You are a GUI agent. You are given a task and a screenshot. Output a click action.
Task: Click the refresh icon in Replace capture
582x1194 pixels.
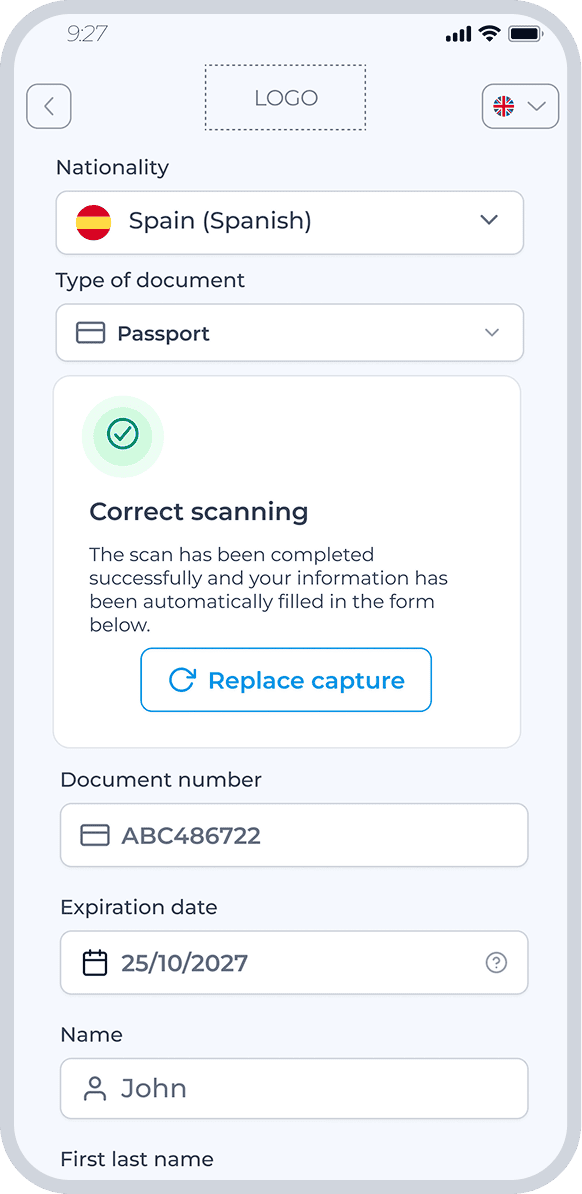(182, 680)
